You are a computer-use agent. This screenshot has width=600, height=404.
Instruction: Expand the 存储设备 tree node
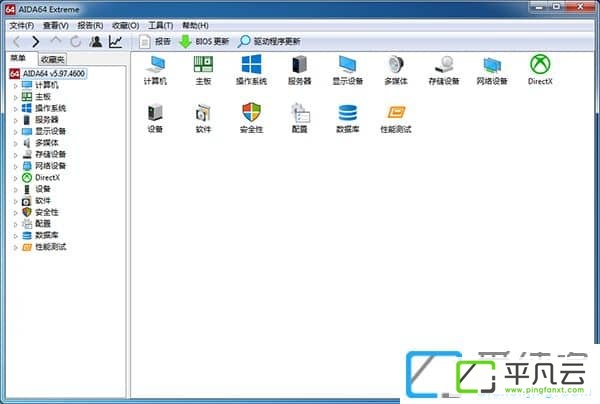(16, 155)
